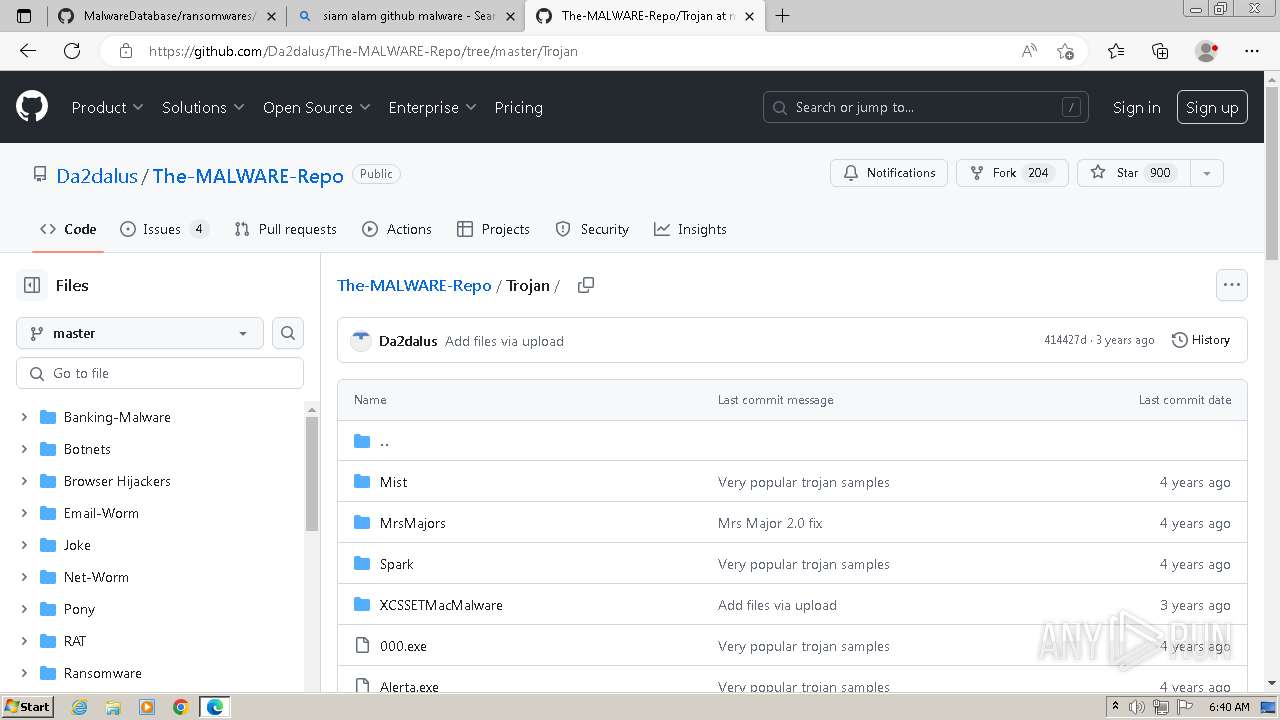Launch Chrome from the taskbar
The image size is (1280, 720).
[x=181, y=707]
